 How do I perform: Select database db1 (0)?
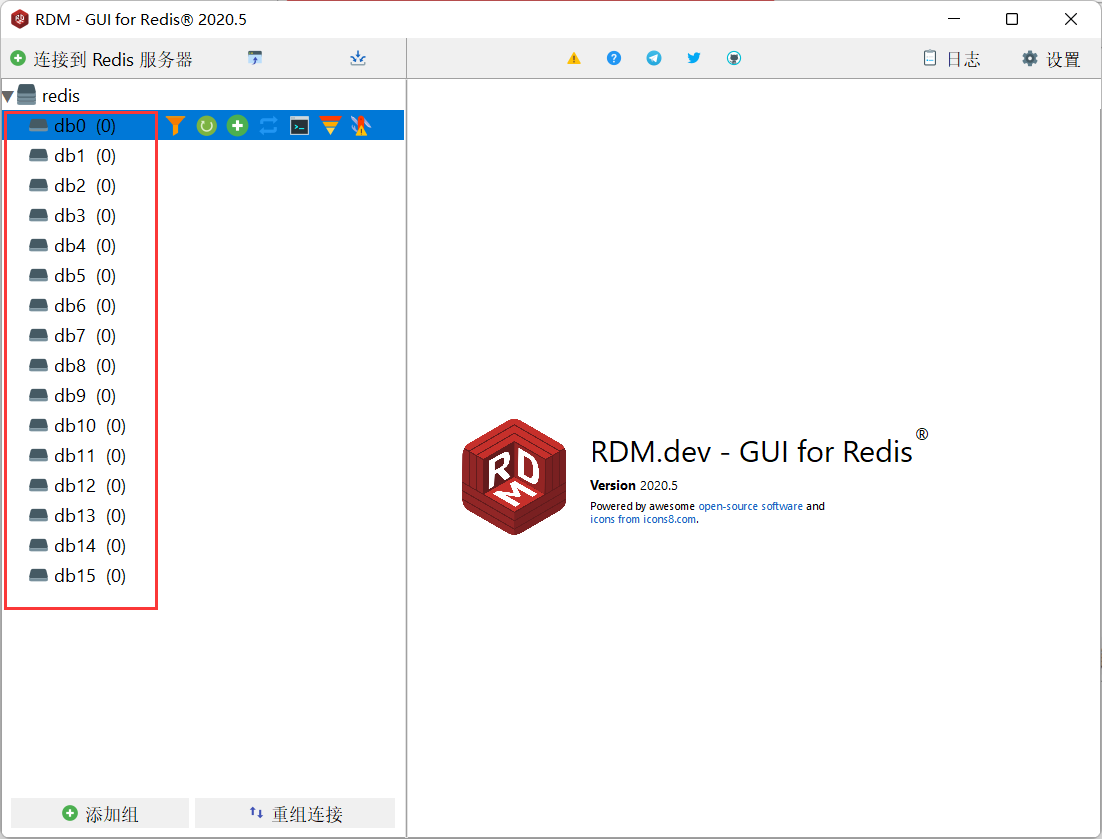tap(72, 156)
